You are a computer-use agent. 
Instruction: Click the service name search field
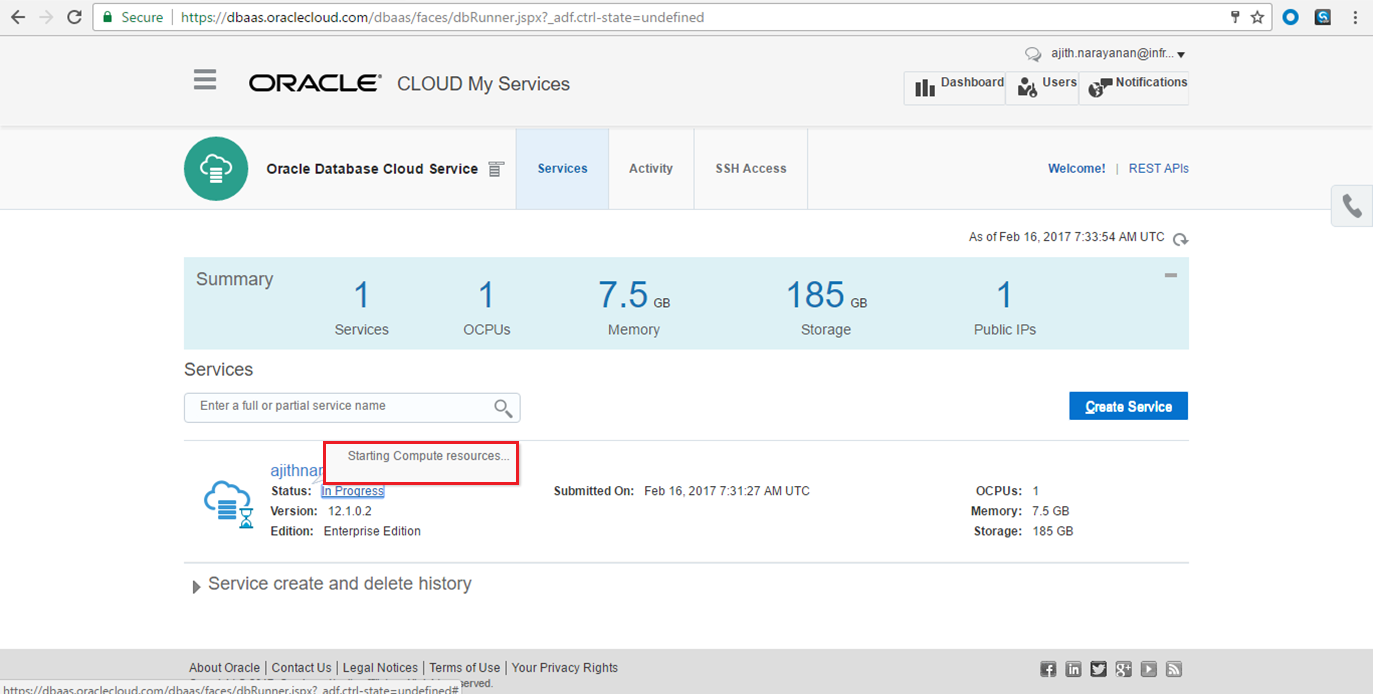[352, 407]
